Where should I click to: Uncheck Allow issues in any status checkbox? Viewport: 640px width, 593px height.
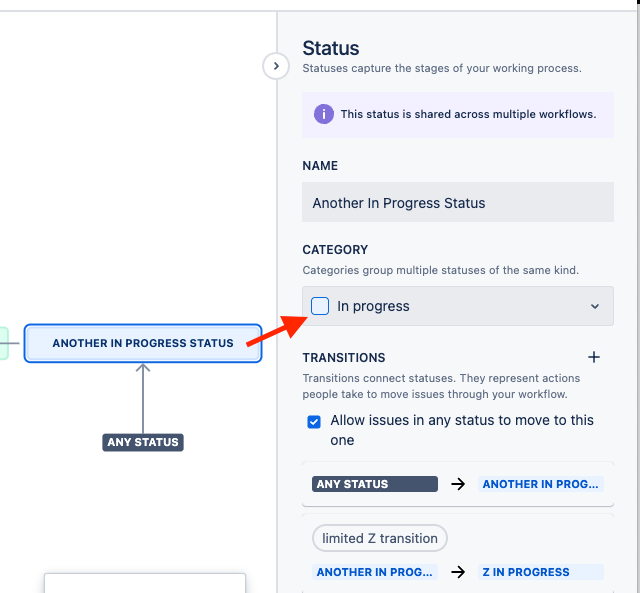click(314, 422)
